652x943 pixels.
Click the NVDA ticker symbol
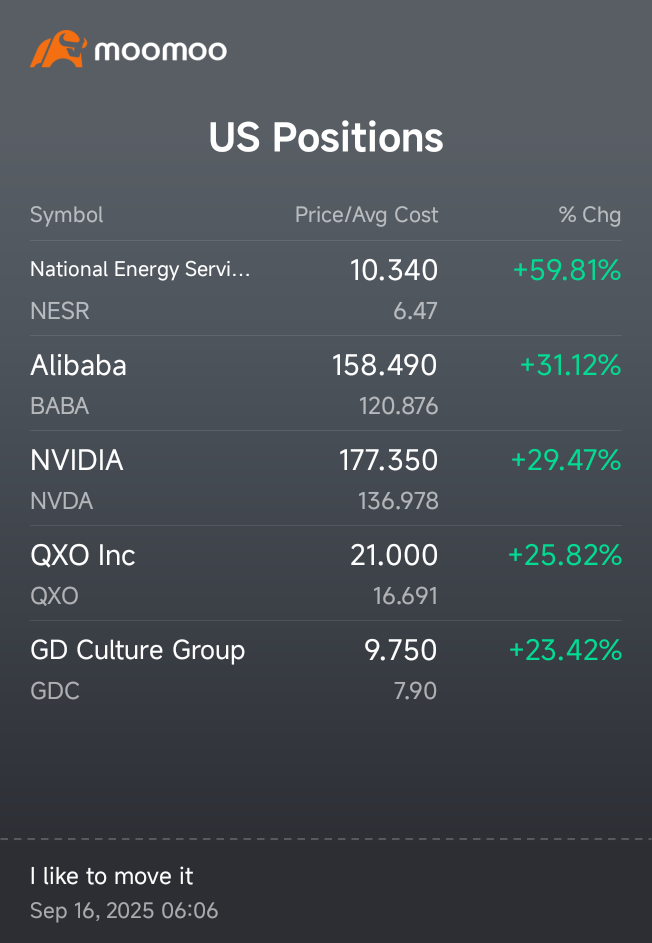(62, 501)
